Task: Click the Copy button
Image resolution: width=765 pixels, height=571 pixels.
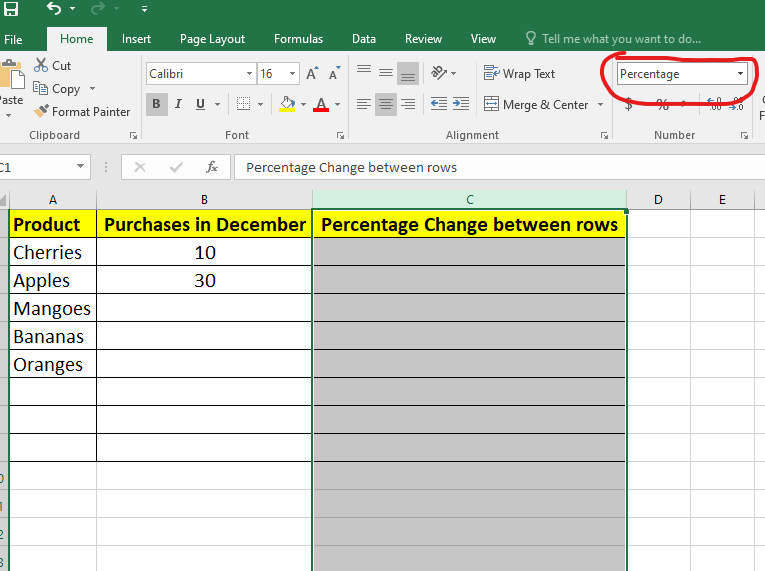Action: click(58, 89)
